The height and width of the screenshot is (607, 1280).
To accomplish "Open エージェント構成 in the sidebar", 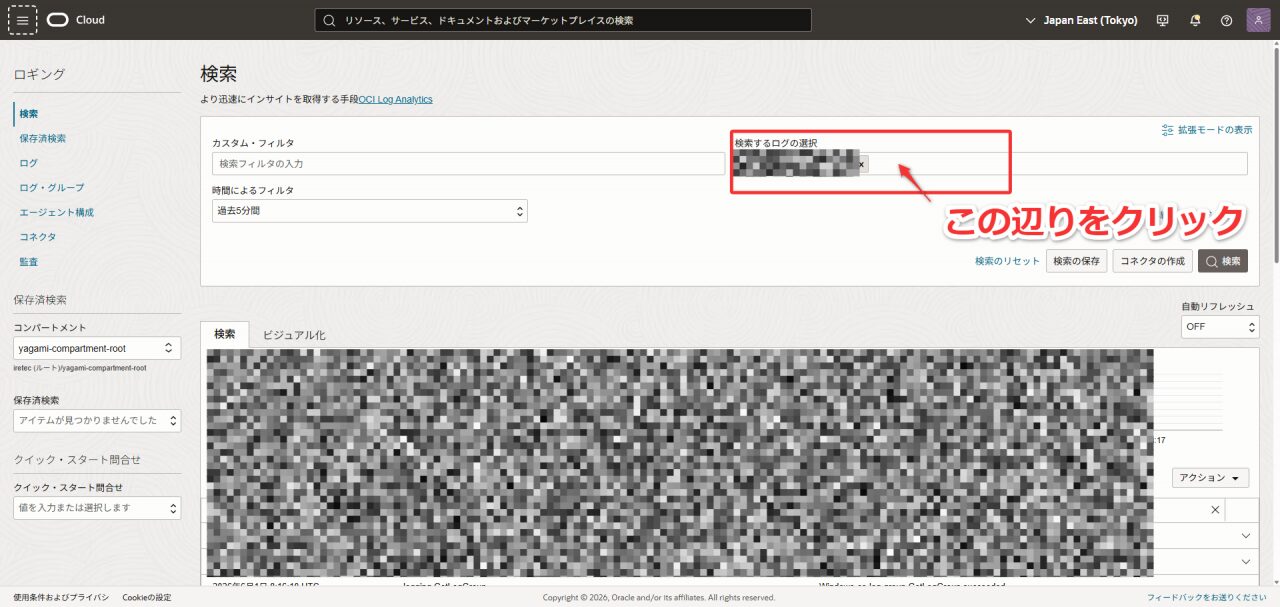I will [56, 212].
